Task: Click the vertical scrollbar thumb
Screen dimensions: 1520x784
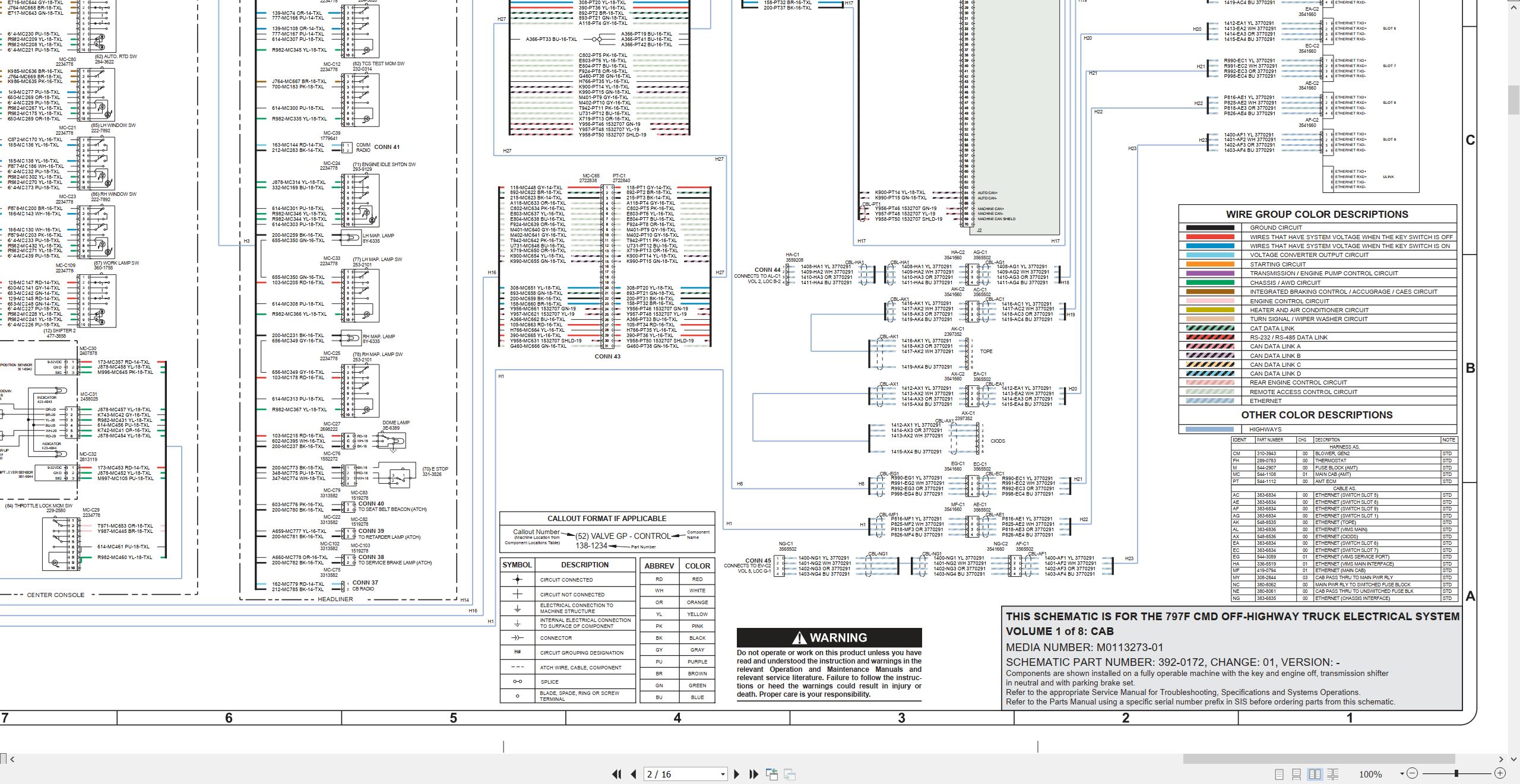Action: click(1514, 100)
